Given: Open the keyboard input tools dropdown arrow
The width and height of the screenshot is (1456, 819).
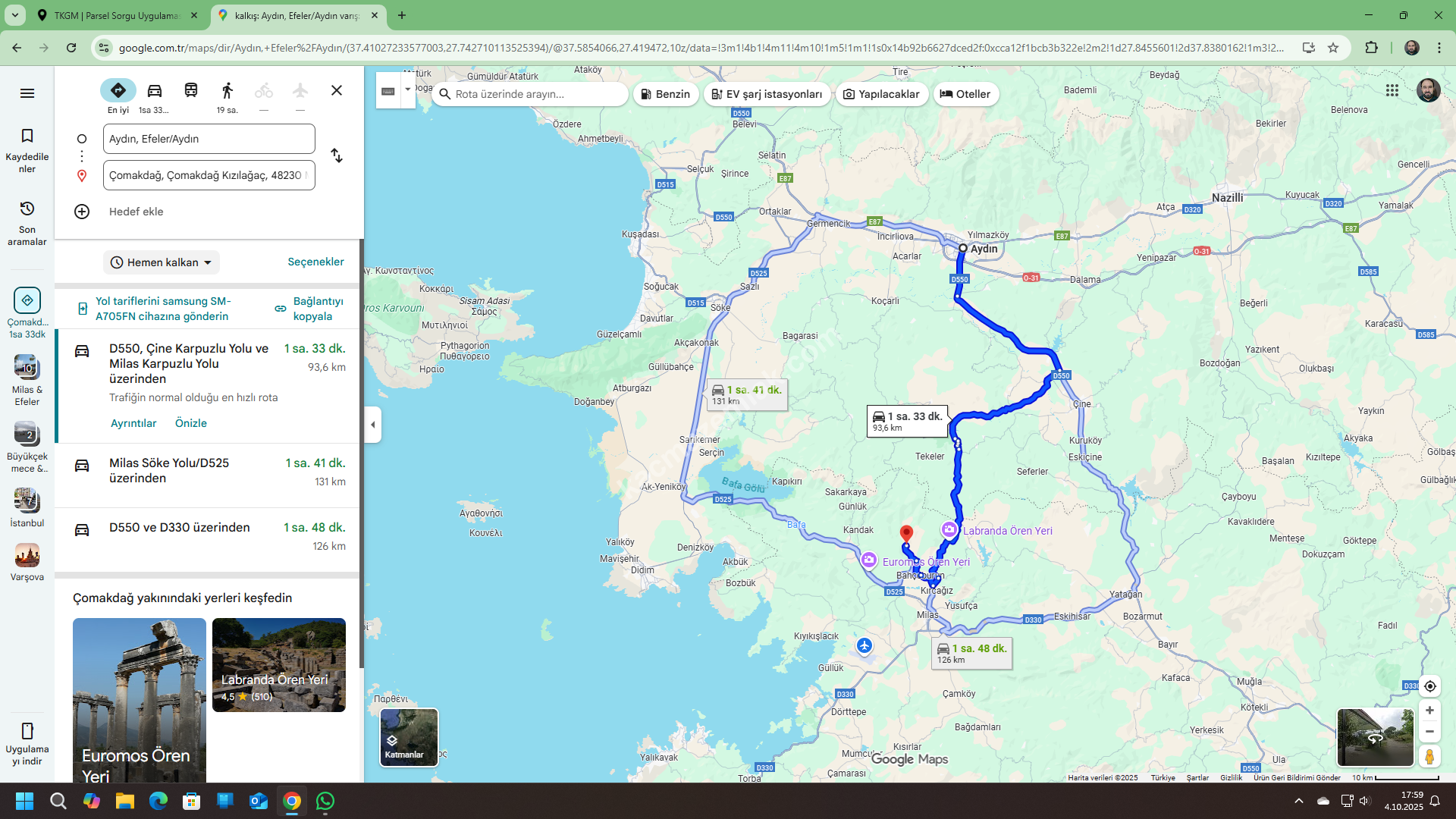Looking at the screenshot, I should [408, 89].
